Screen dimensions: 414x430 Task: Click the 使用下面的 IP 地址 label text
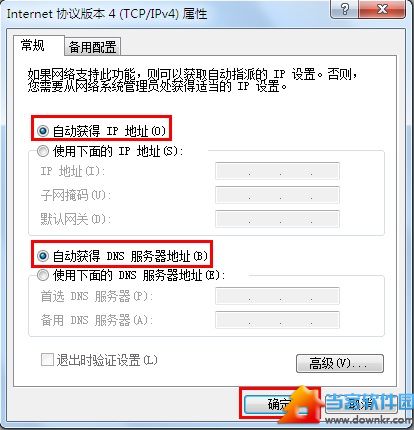[x=118, y=152]
